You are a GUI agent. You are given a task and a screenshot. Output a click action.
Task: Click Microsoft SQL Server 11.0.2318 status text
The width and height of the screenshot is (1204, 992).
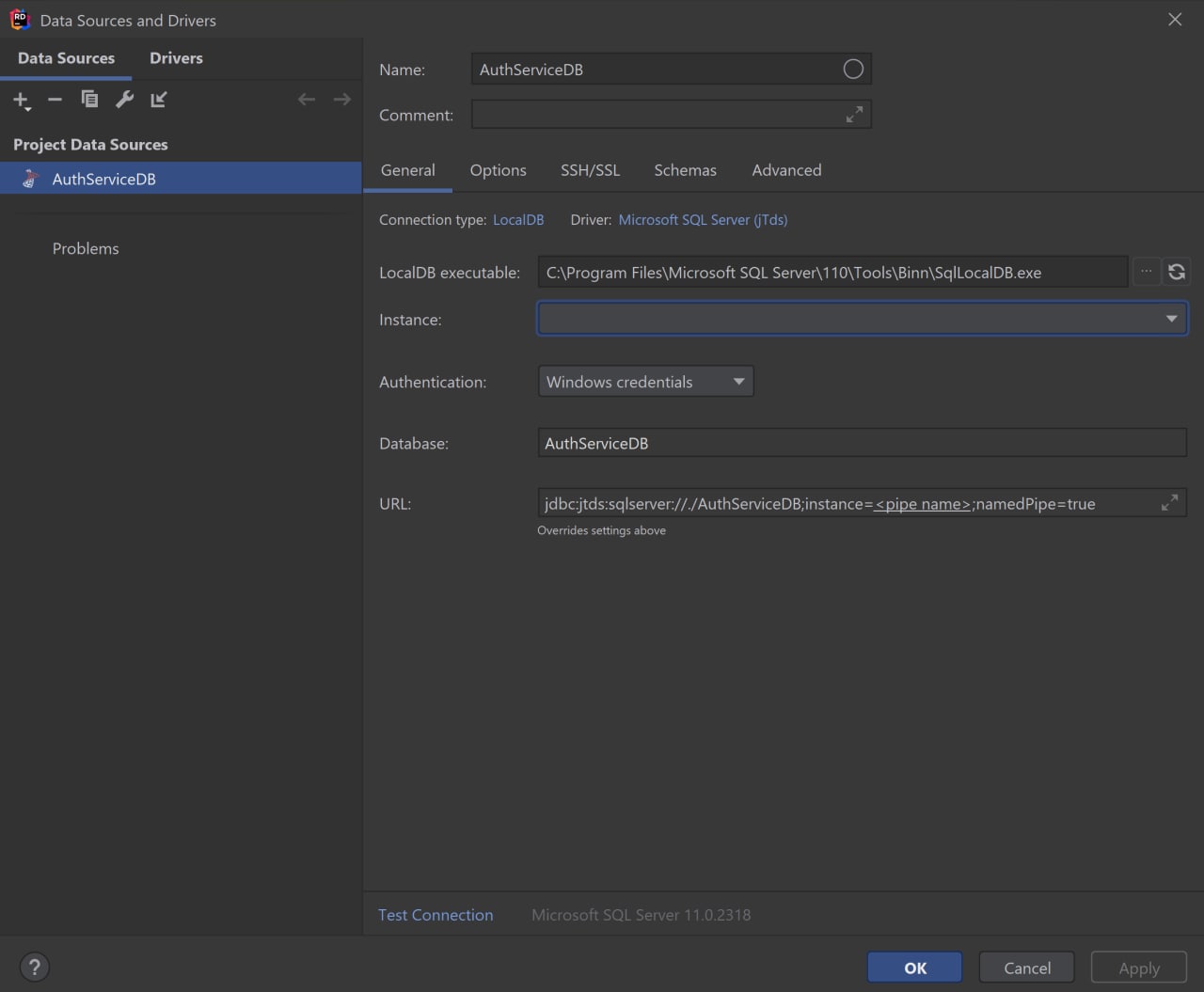pyautogui.click(x=641, y=915)
